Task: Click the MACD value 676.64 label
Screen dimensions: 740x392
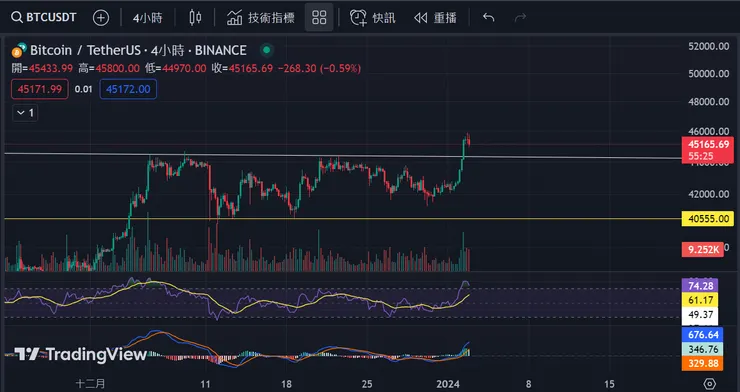Action: pos(702,335)
